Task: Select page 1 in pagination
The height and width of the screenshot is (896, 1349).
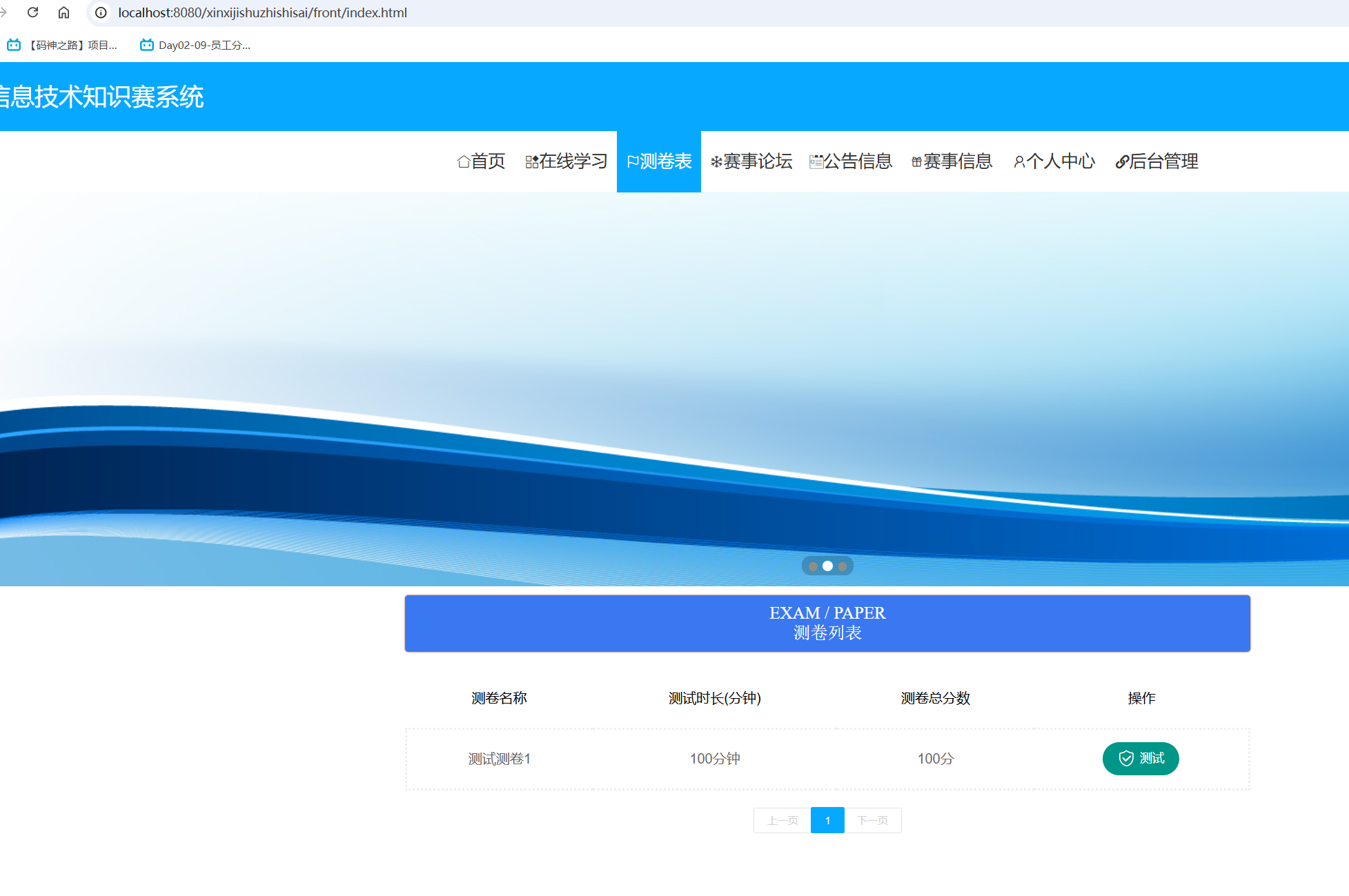Action: [827, 820]
